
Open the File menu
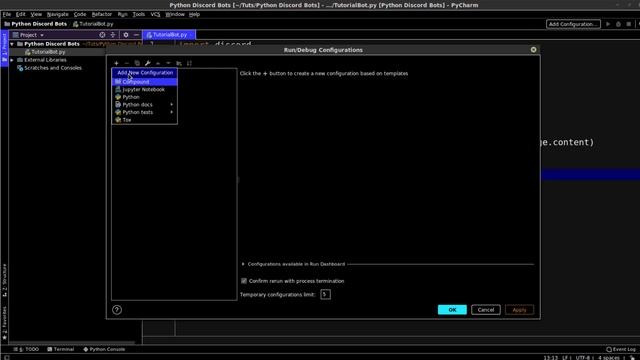click(x=7, y=14)
